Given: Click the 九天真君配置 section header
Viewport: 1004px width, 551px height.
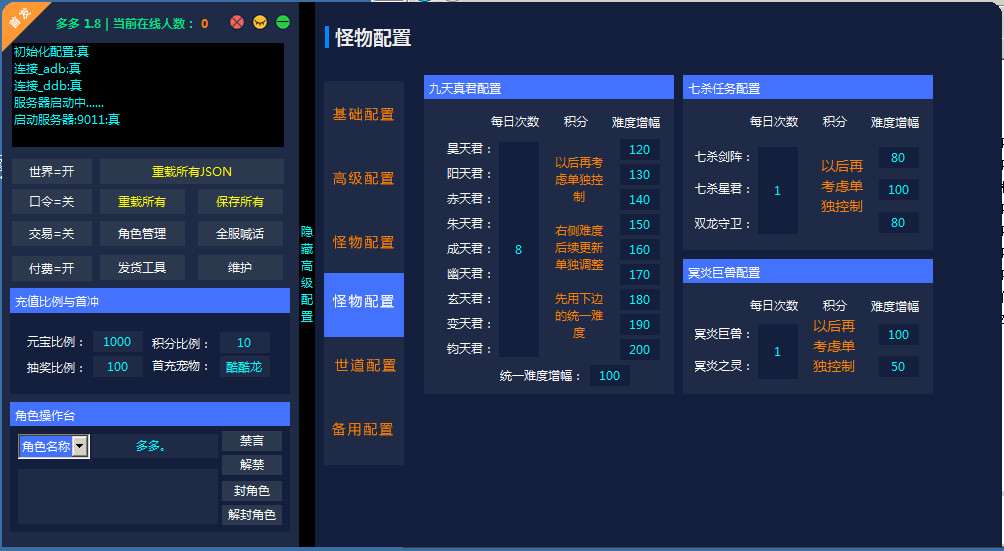Looking at the screenshot, I should click(x=549, y=88).
